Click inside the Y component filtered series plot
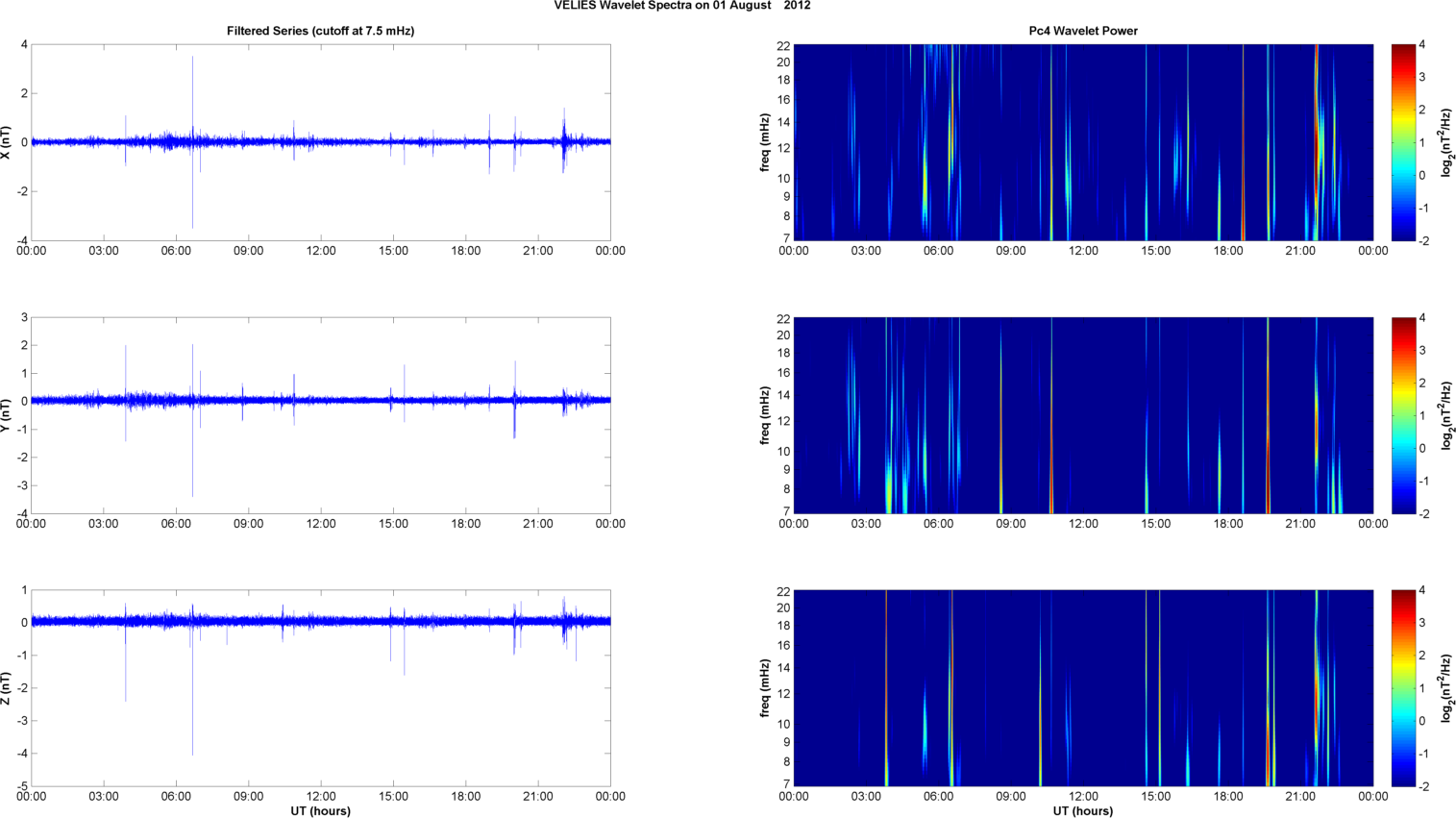Viewport: 1456px width, 818px height. tap(321, 415)
